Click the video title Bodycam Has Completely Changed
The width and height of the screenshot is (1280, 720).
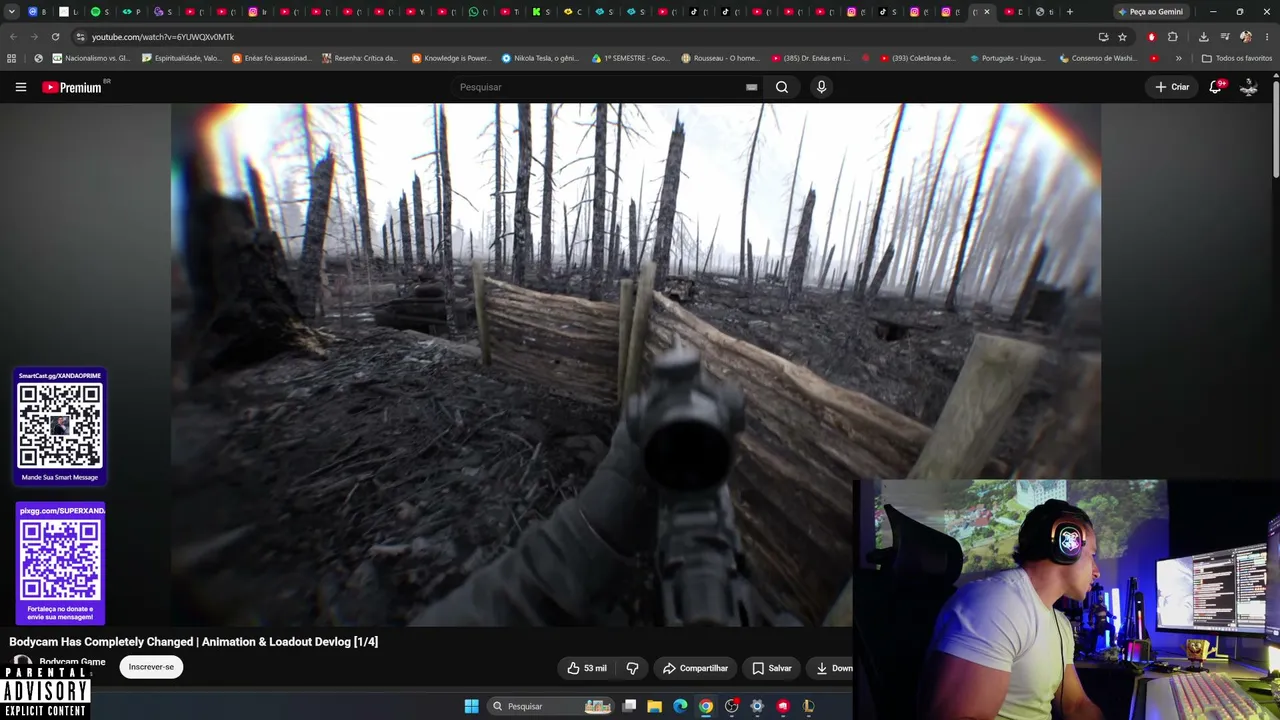coord(194,642)
